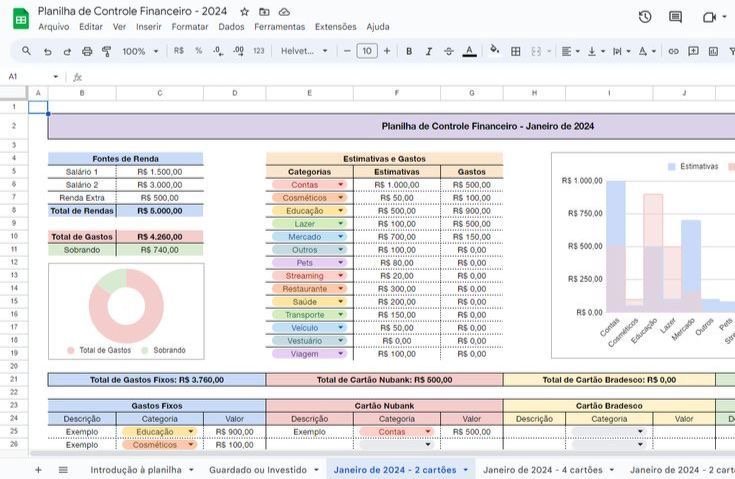This screenshot has width=735, height=479.
Task: Open the Ferramentas menu
Action: pos(279,27)
